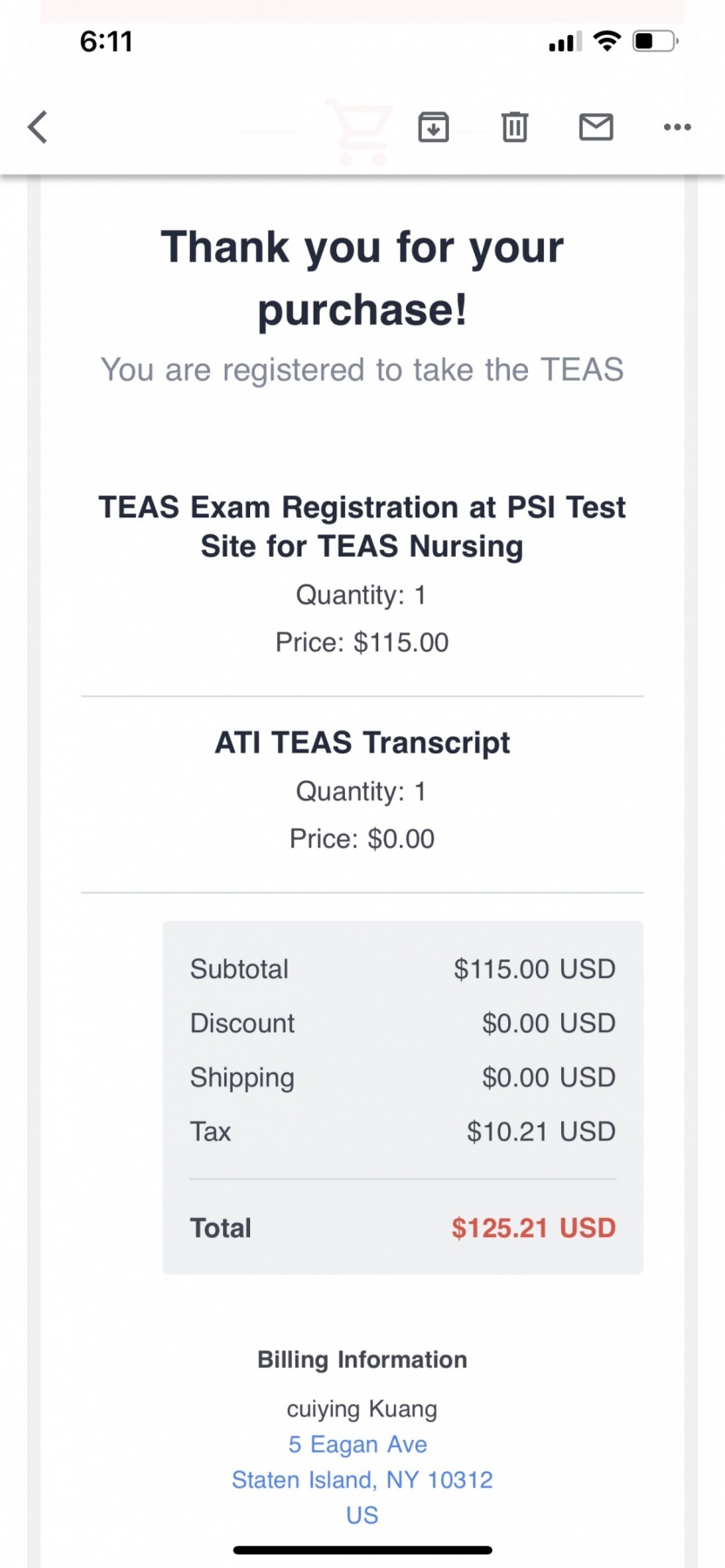
Task: Tap the Wi-Fi status icon
Action: point(606,41)
